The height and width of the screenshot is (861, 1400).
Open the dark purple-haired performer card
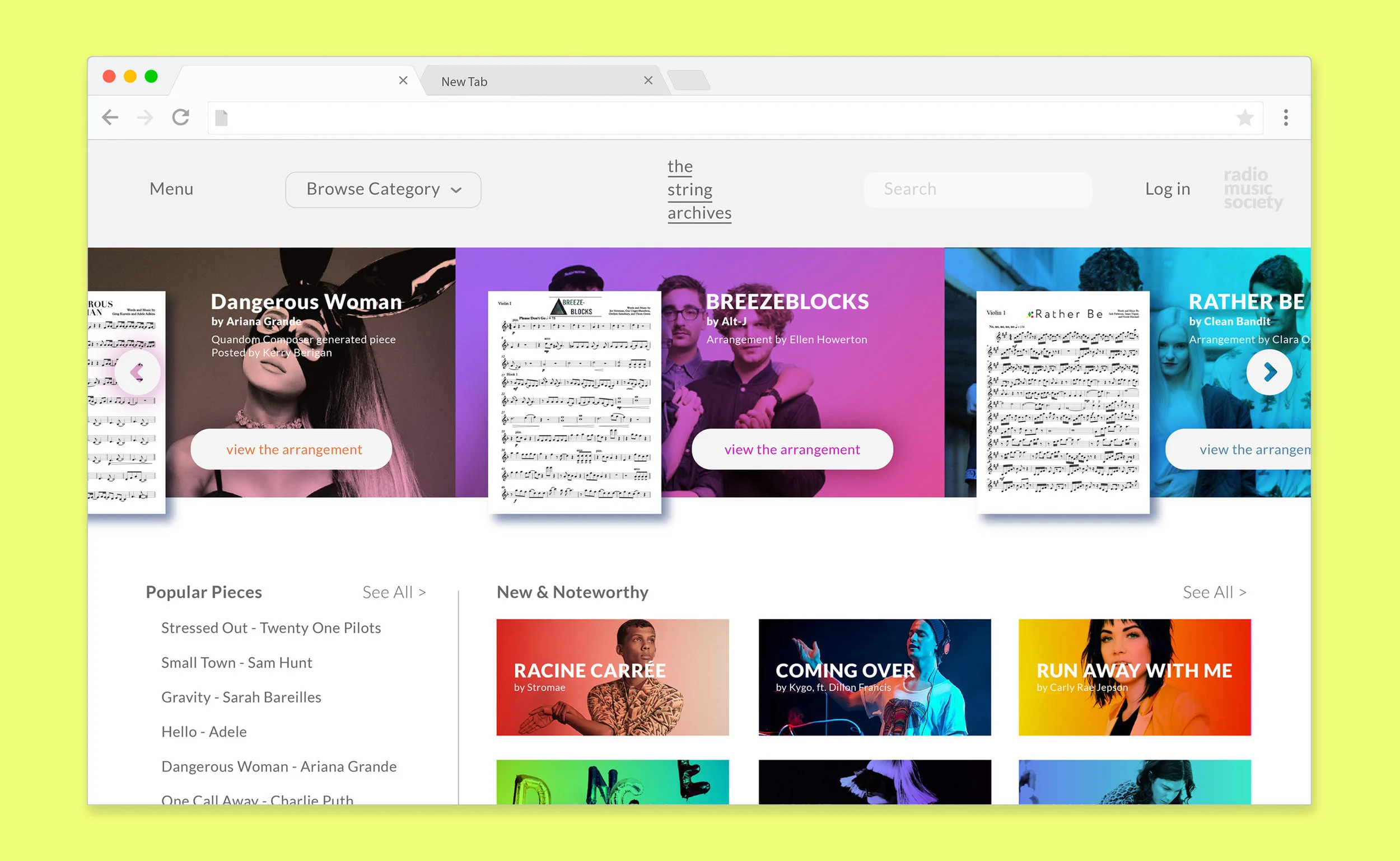(874, 782)
